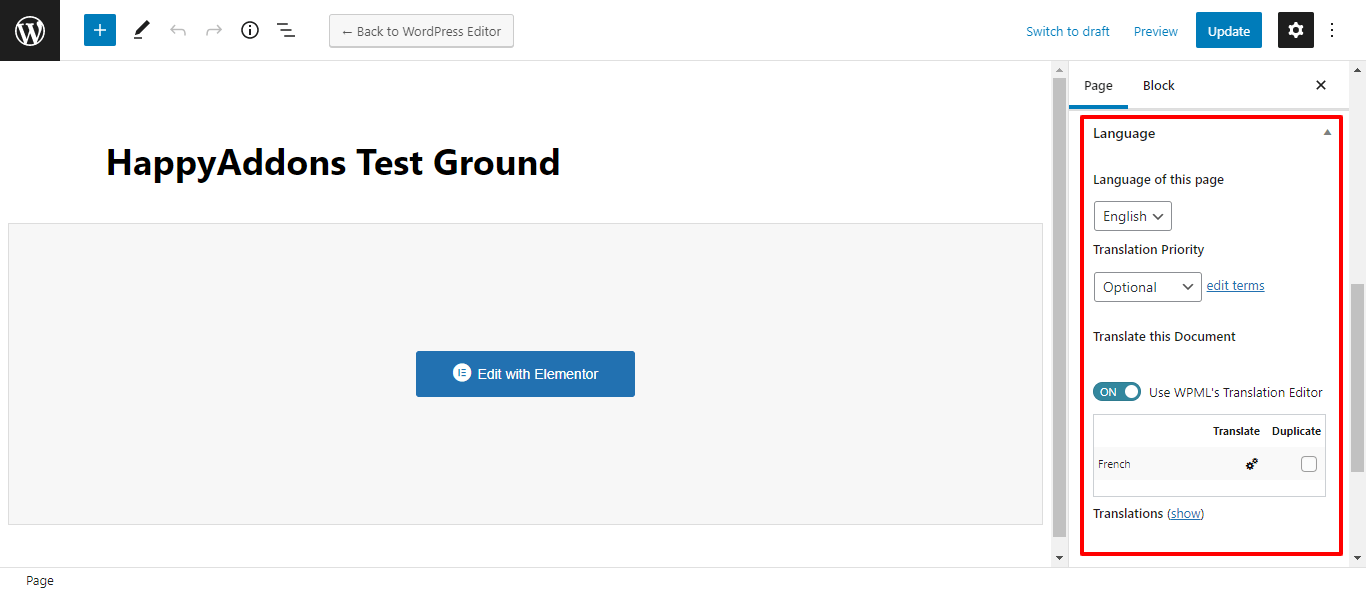The height and width of the screenshot is (592, 1366).
Task: Click the HappyAddons Test Ground title field
Action: (333, 162)
